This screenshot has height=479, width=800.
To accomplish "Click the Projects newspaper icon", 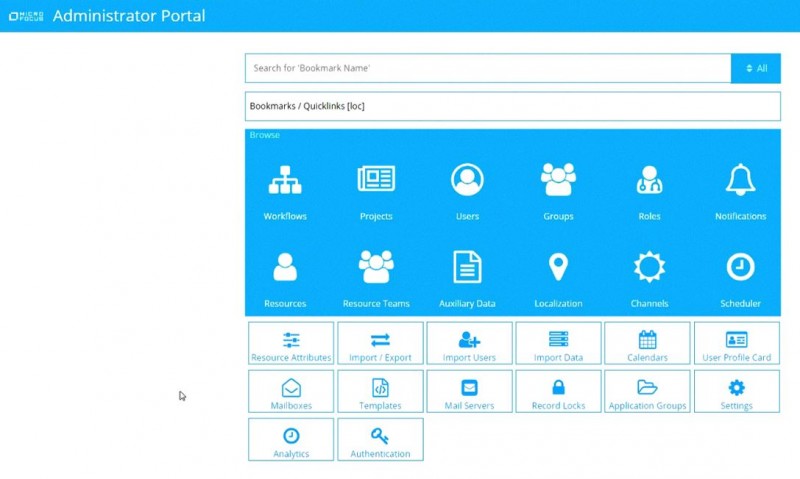I will 376,180.
